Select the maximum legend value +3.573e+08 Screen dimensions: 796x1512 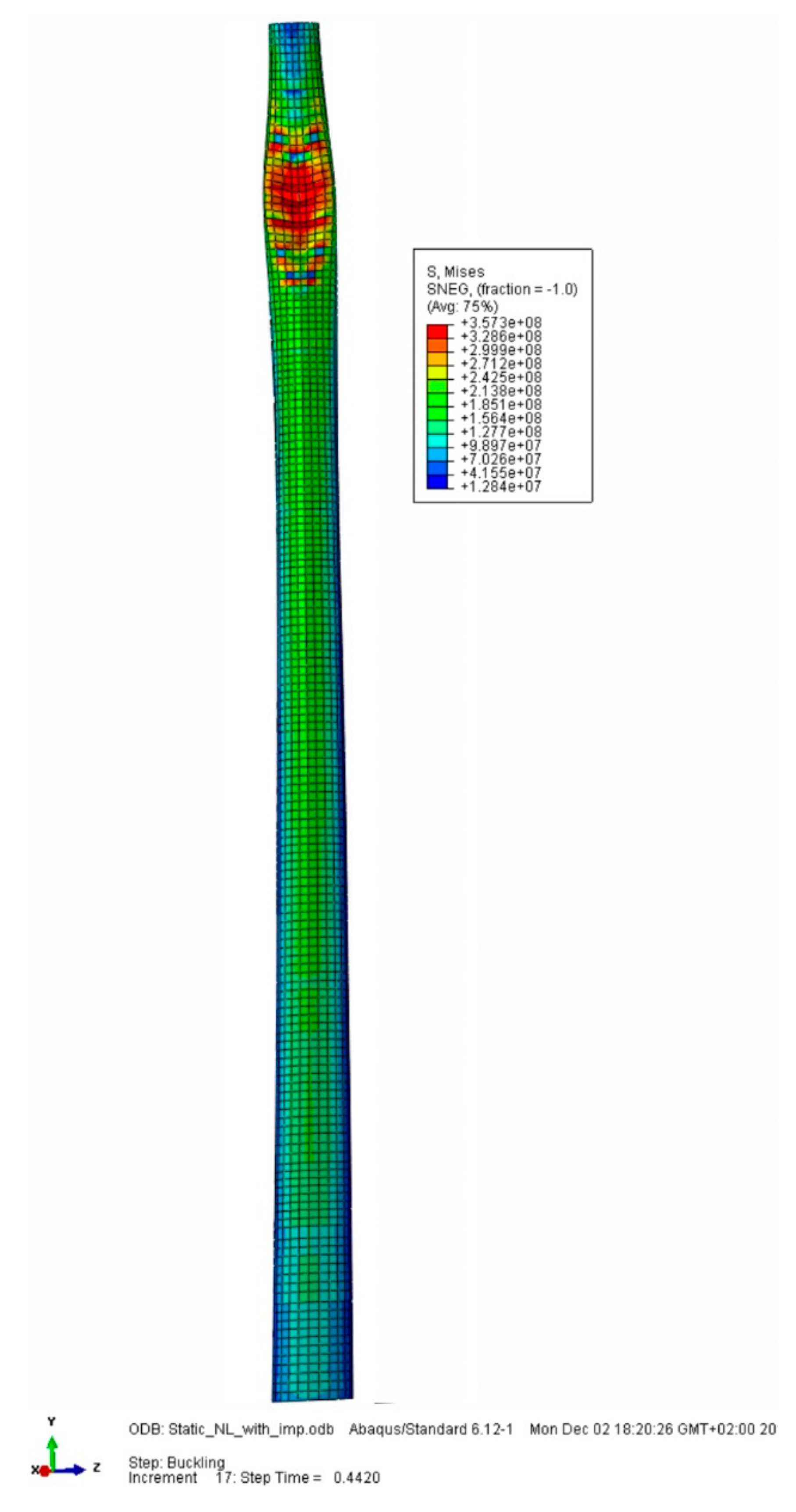click(x=501, y=323)
